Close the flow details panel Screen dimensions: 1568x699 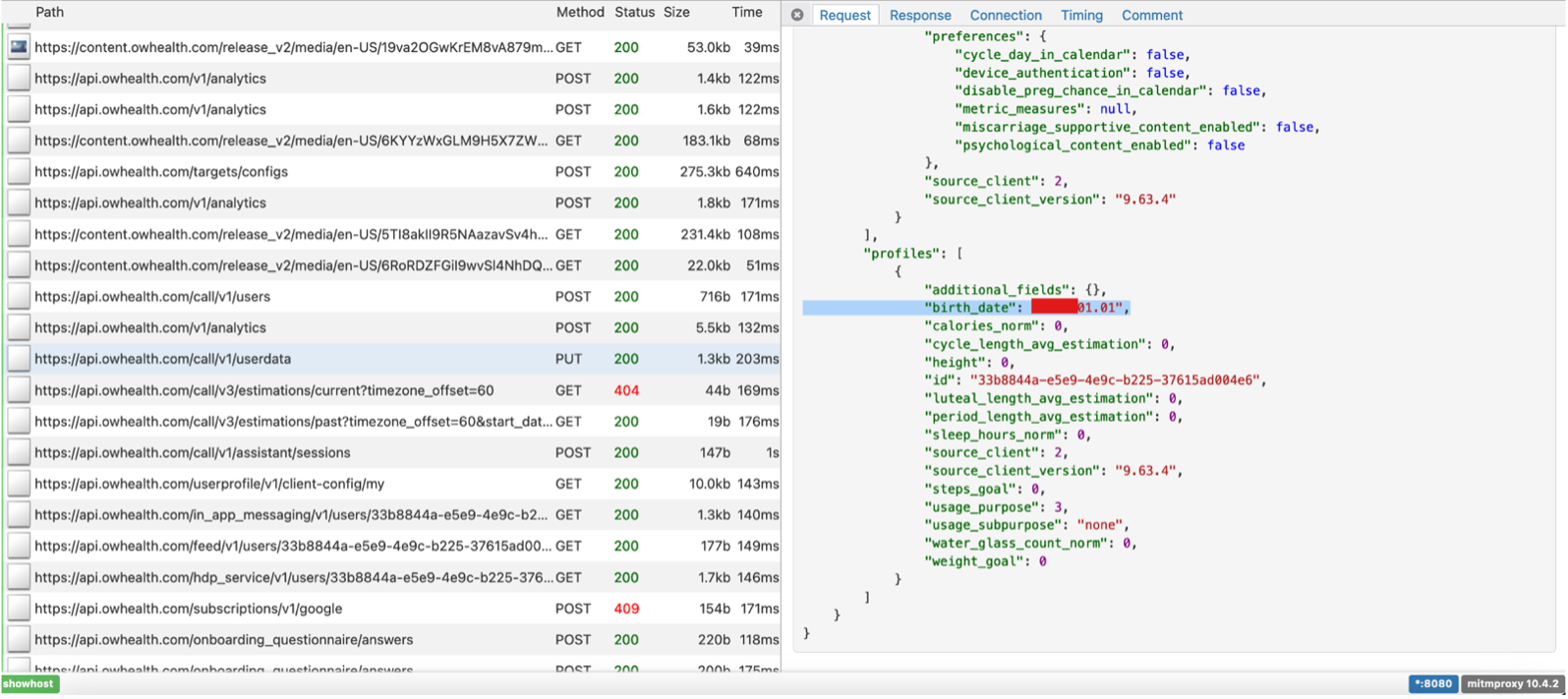pos(797,15)
